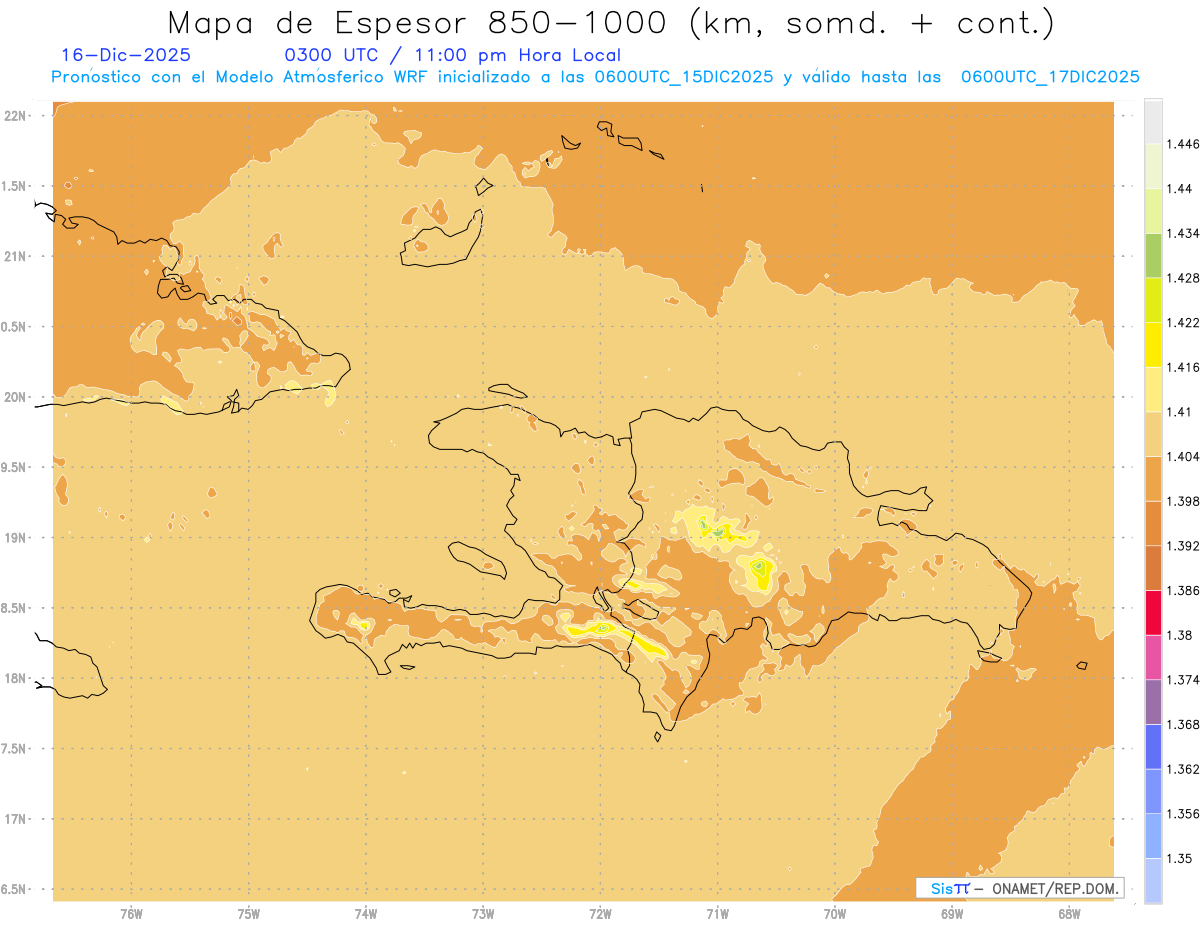This screenshot has height=927, width=1200.
Task: Select legend value 1.356
Action: [x=1183, y=813]
